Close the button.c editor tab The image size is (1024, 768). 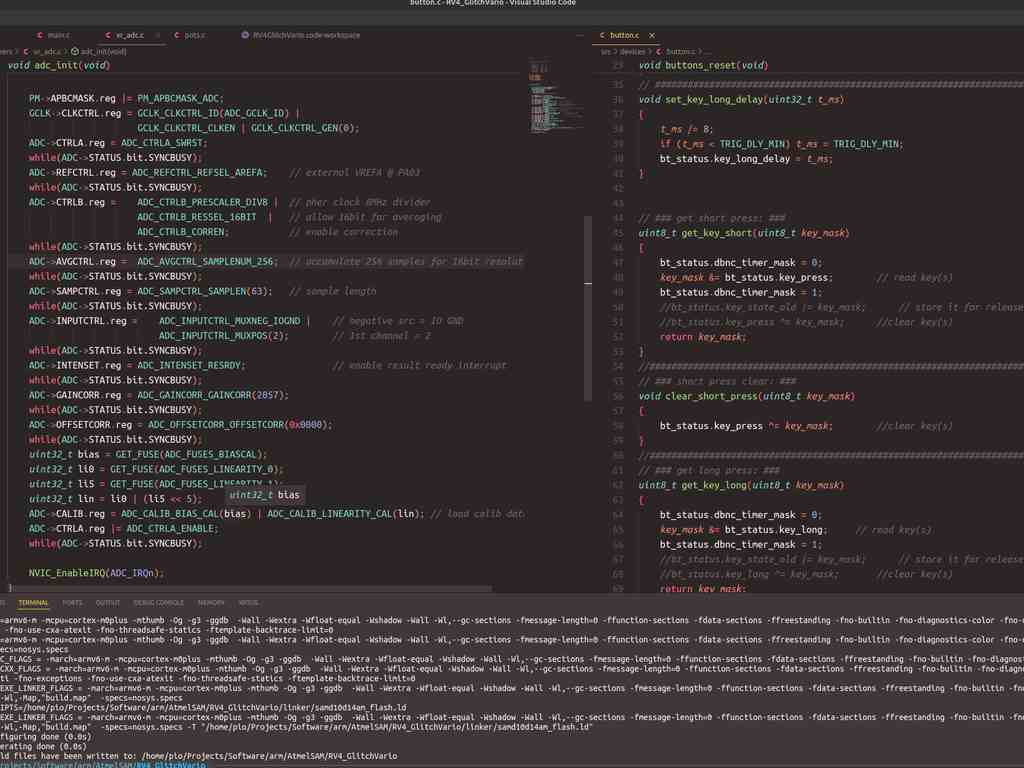coord(651,35)
